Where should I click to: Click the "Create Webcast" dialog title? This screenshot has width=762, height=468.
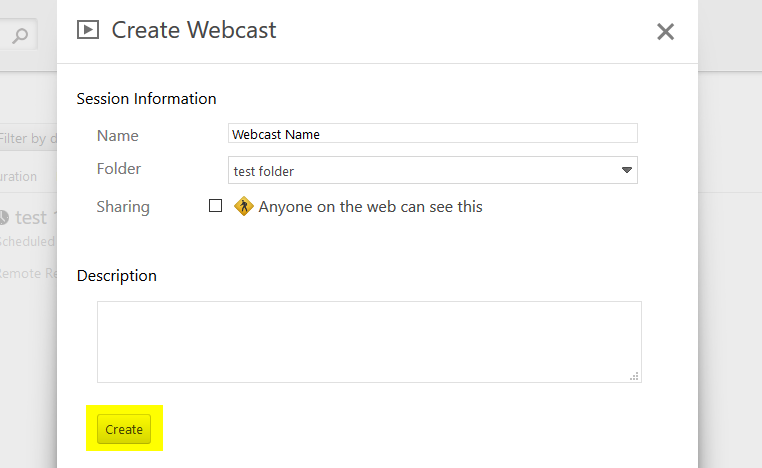[194, 30]
